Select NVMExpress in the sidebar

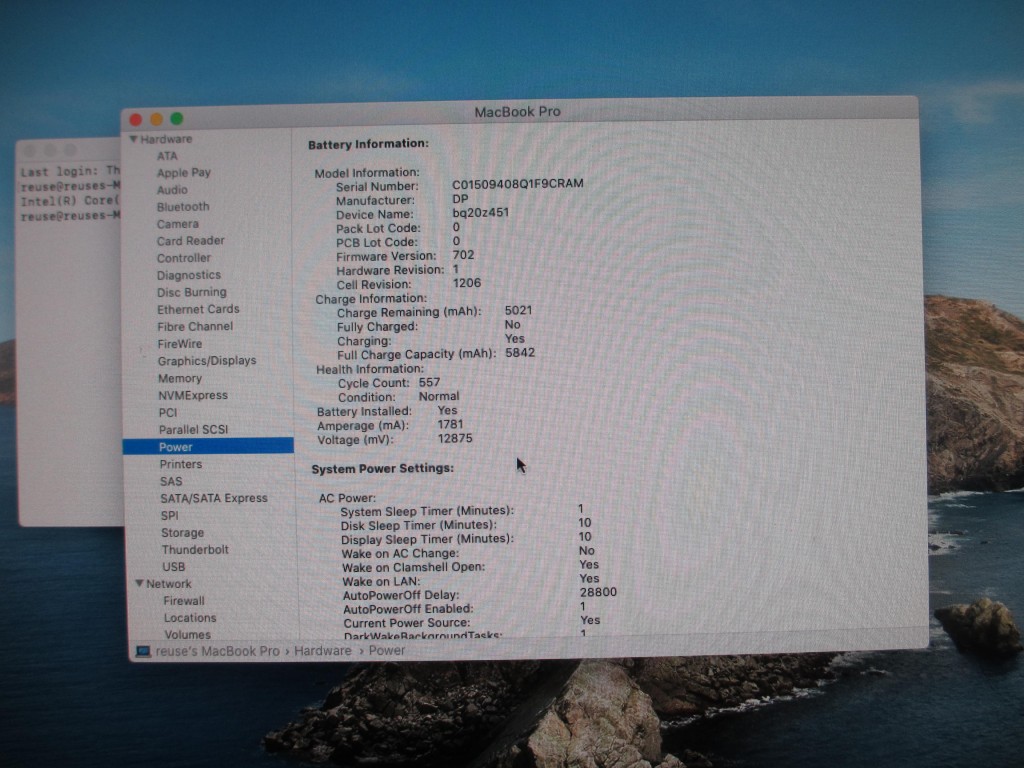(193, 396)
